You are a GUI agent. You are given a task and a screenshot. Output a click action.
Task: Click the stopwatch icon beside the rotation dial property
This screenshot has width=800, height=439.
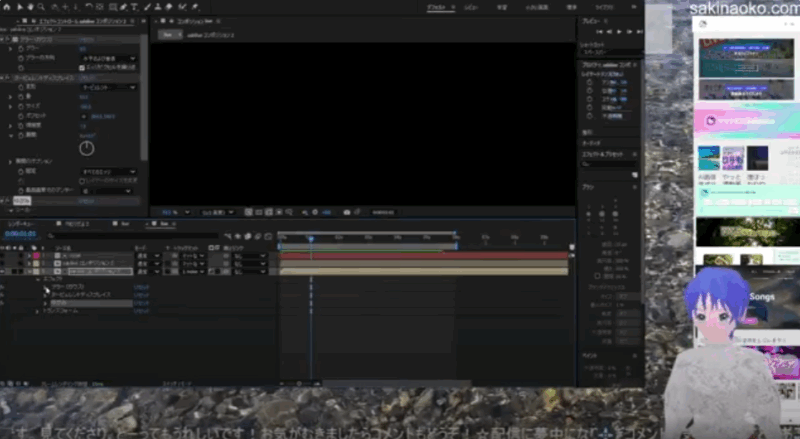[22, 135]
